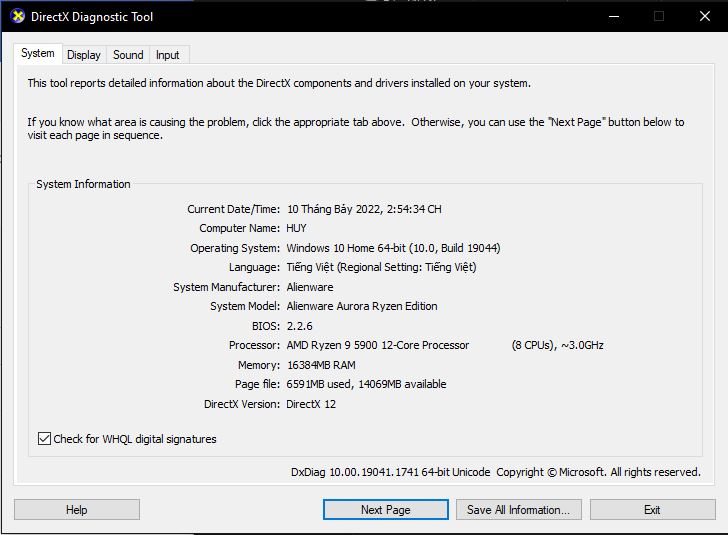The height and width of the screenshot is (535, 728).
Task: Select the Input tab
Action: 168,55
